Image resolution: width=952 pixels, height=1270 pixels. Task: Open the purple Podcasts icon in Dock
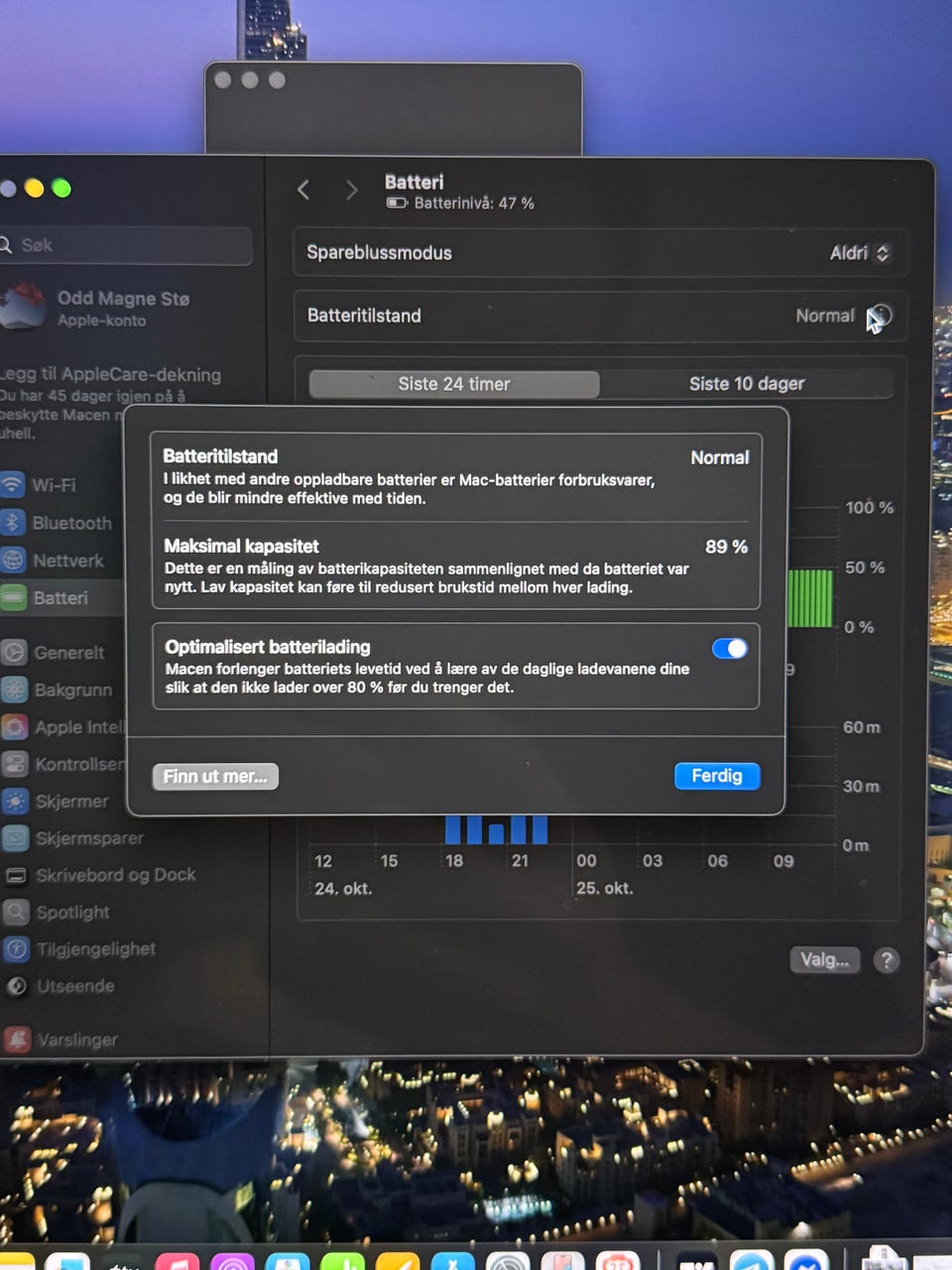coord(233,1262)
